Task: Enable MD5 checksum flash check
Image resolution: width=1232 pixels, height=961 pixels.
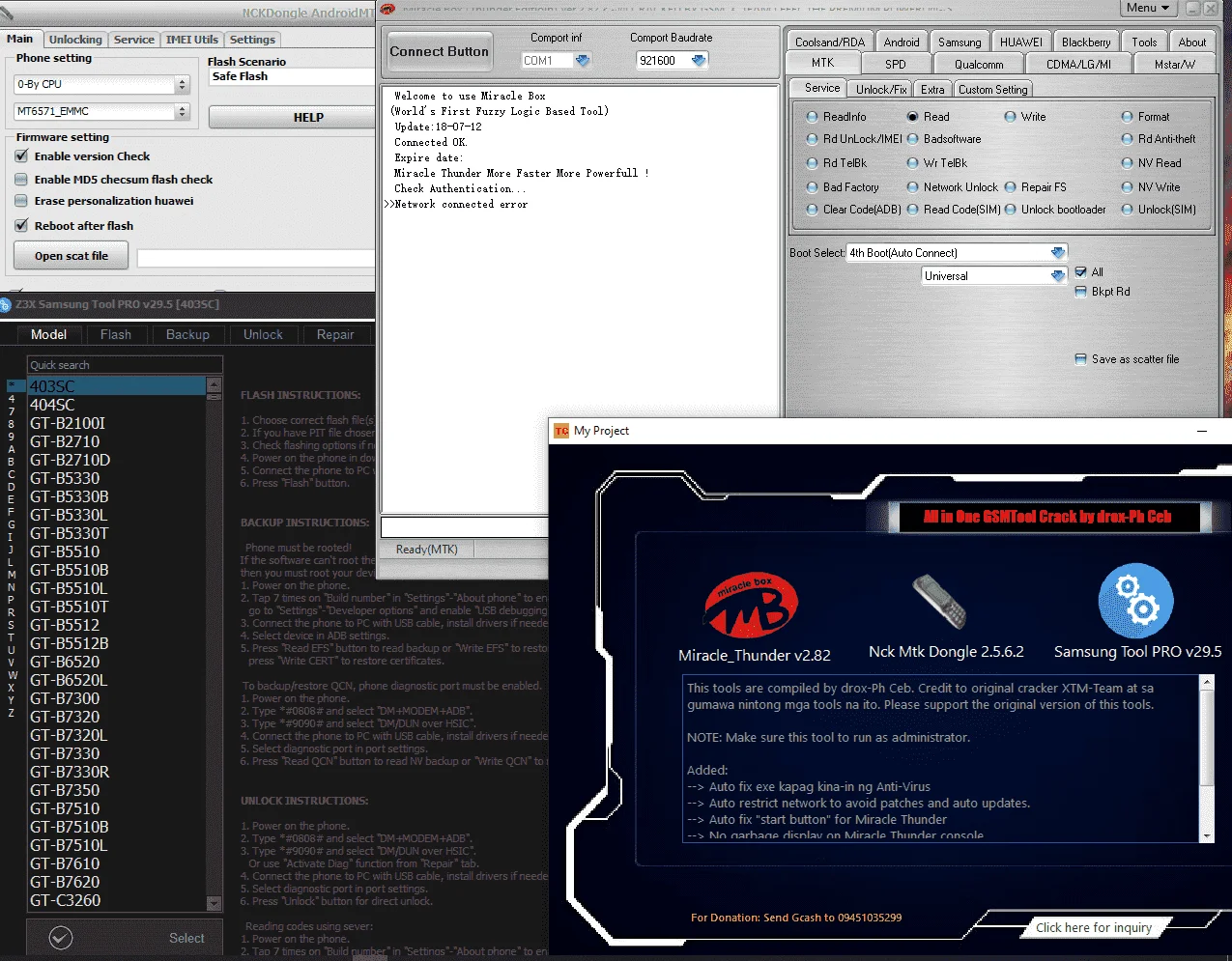Action: (x=21, y=180)
